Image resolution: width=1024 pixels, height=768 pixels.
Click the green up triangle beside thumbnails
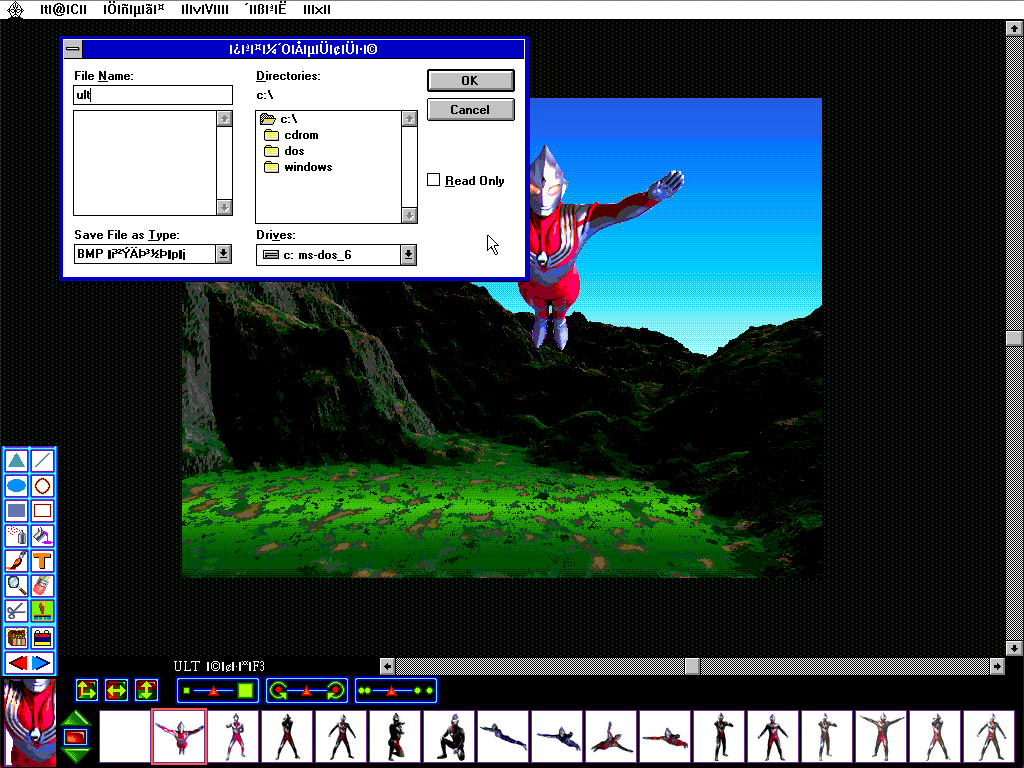pos(76,718)
